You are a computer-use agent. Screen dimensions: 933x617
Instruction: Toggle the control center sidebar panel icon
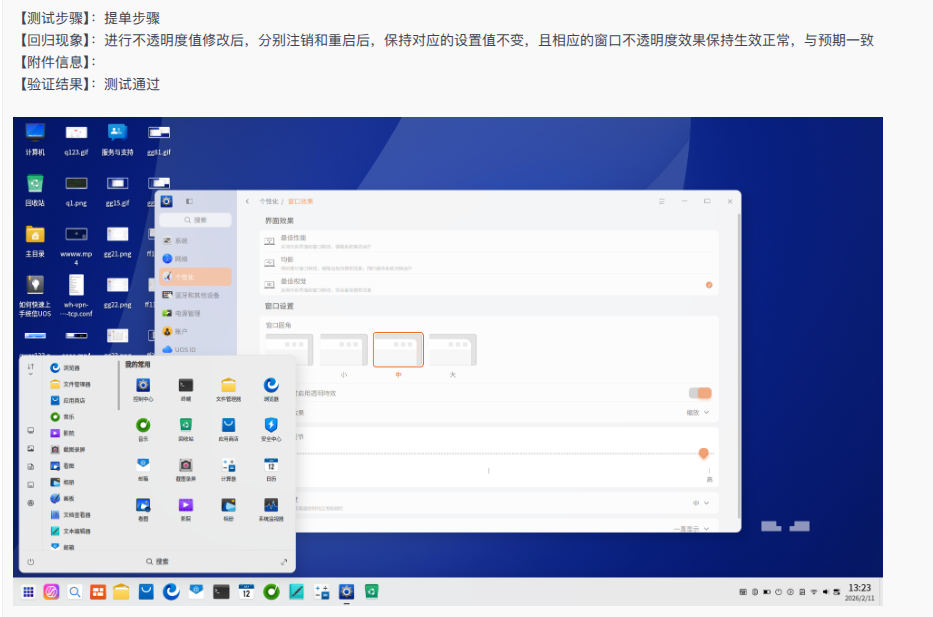(x=189, y=202)
